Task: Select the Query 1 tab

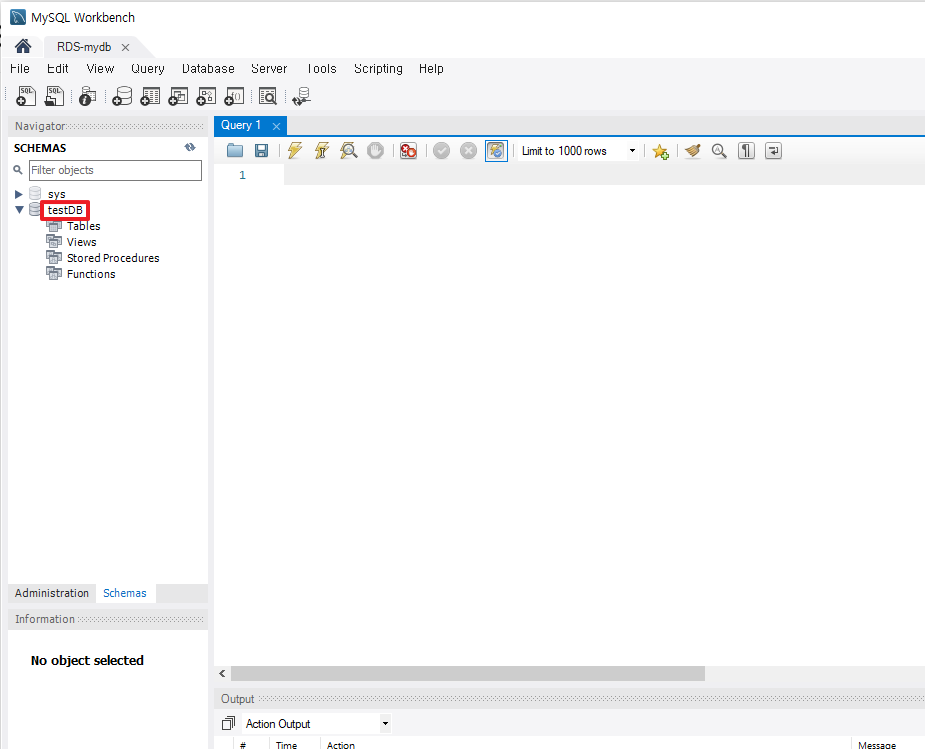Action: pyautogui.click(x=241, y=125)
